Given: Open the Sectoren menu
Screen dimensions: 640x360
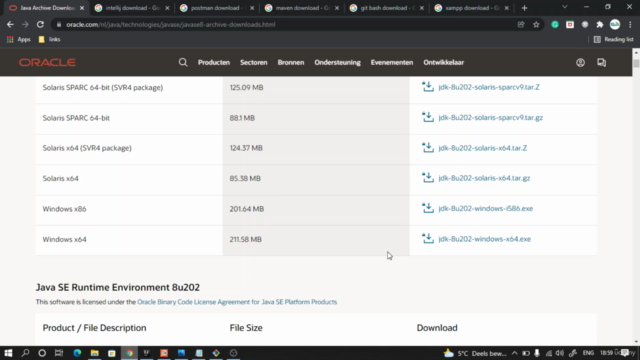Looking at the screenshot, I should click(x=253, y=62).
